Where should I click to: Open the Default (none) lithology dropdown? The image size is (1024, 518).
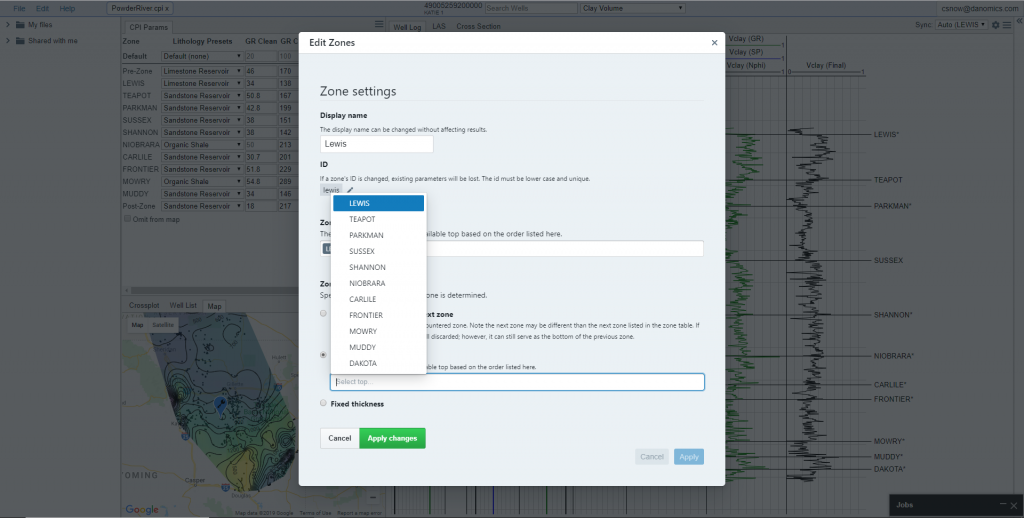click(202, 56)
